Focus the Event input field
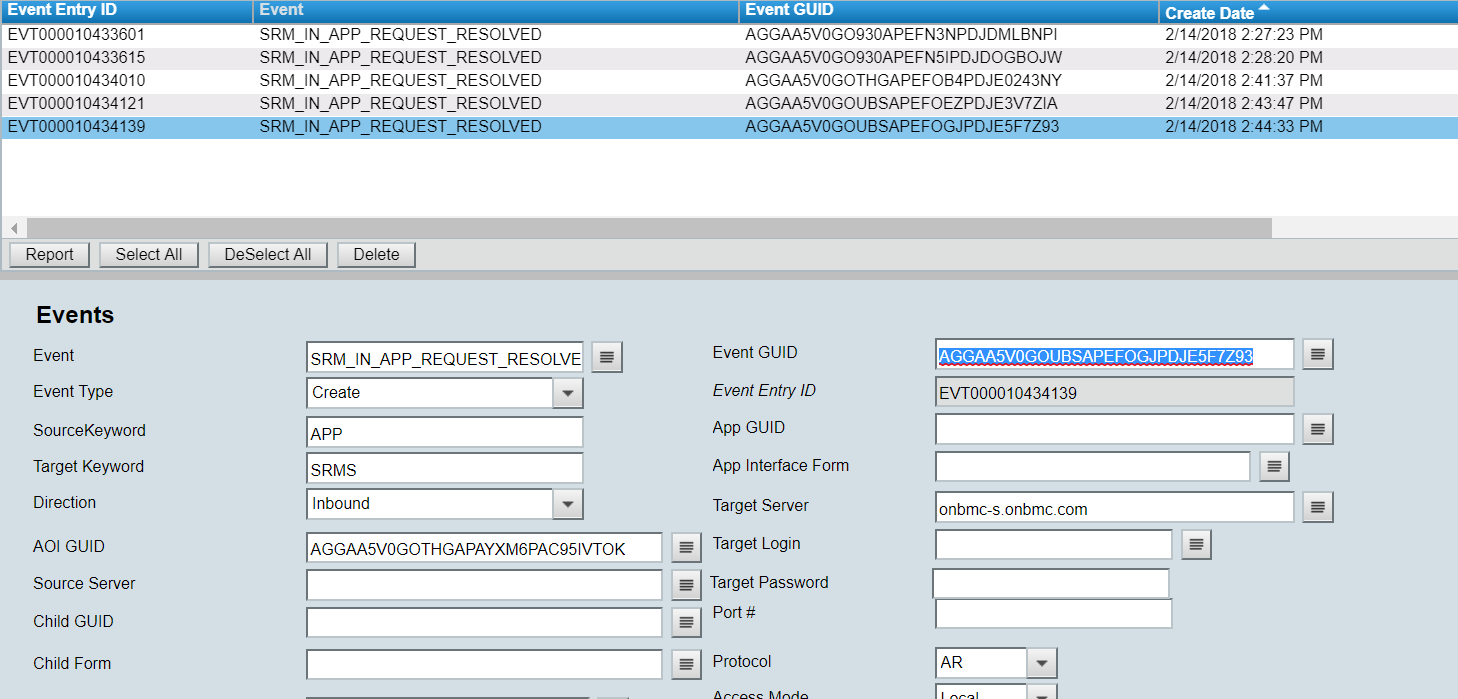1458x699 pixels. [445, 358]
